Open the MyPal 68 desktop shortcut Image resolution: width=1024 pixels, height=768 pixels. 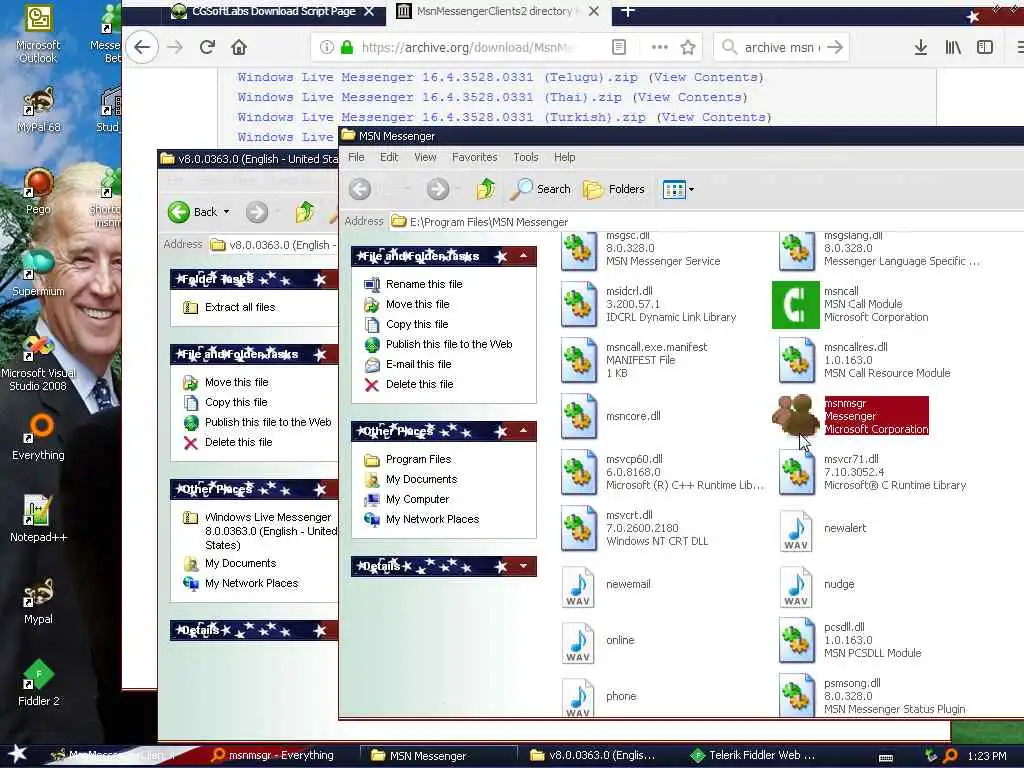(x=38, y=111)
